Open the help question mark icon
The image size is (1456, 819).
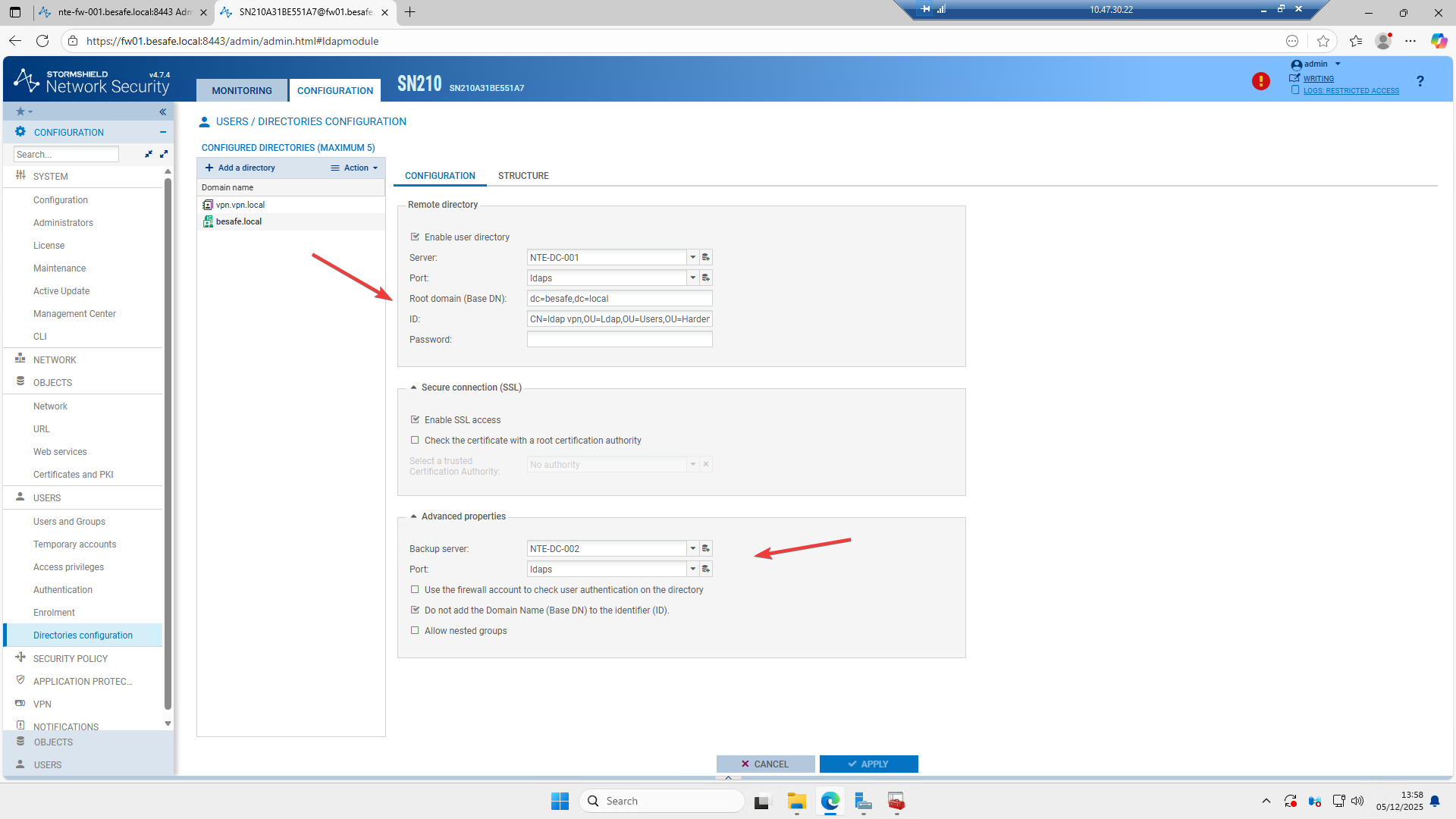pos(1420,81)
